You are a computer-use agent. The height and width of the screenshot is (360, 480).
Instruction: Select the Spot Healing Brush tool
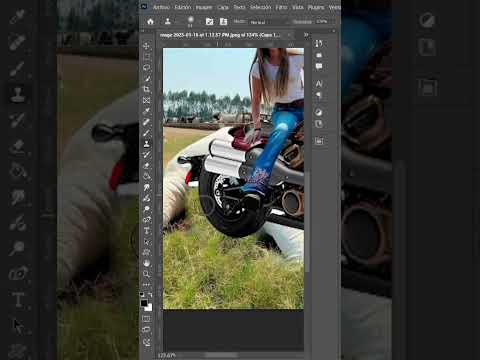(x=146, y=122)
